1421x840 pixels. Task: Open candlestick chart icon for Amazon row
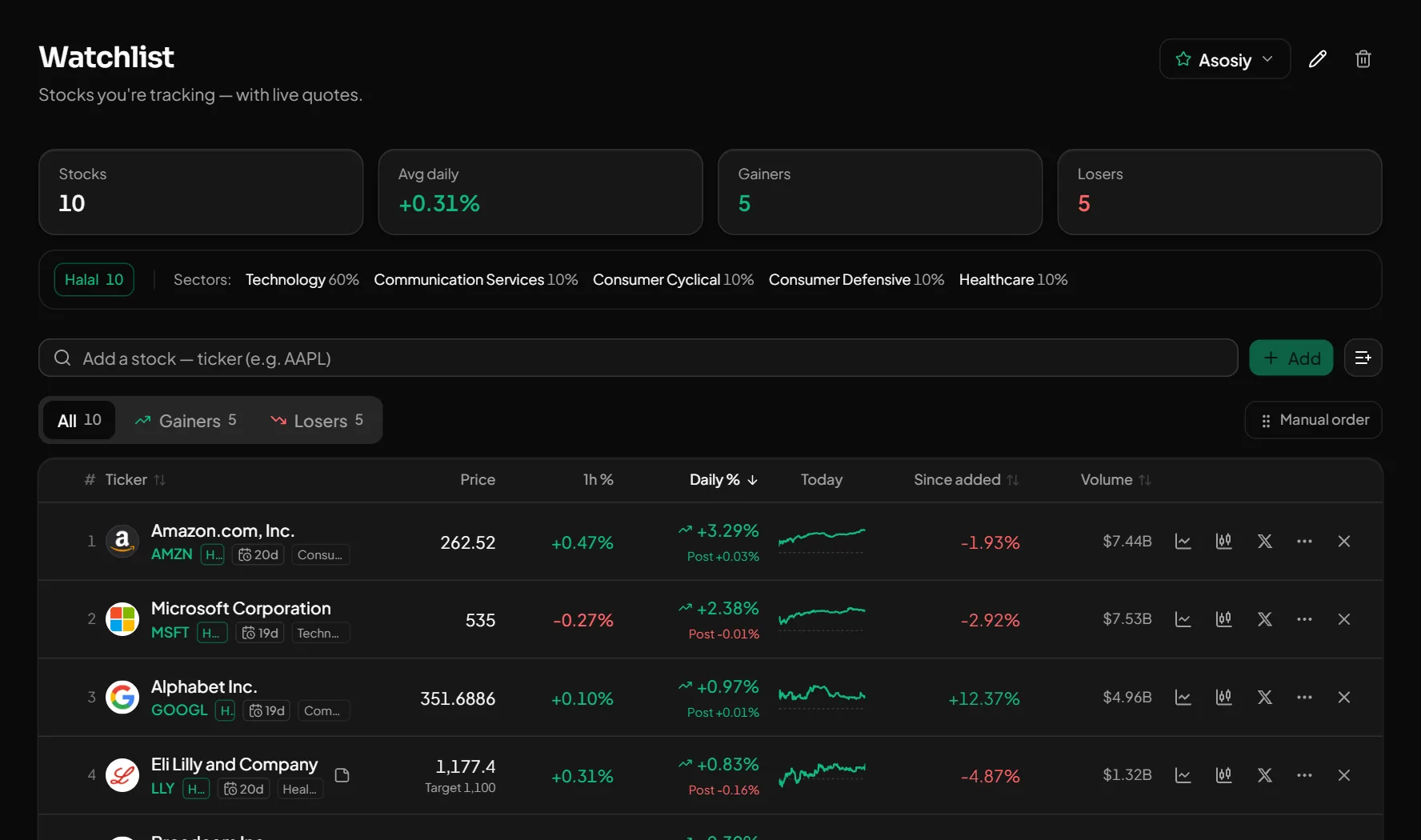click(1224, 542)
